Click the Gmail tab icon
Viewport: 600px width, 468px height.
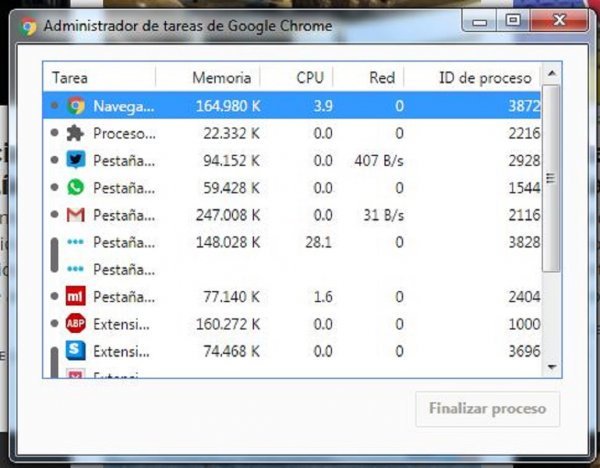(x=76, y=215)
